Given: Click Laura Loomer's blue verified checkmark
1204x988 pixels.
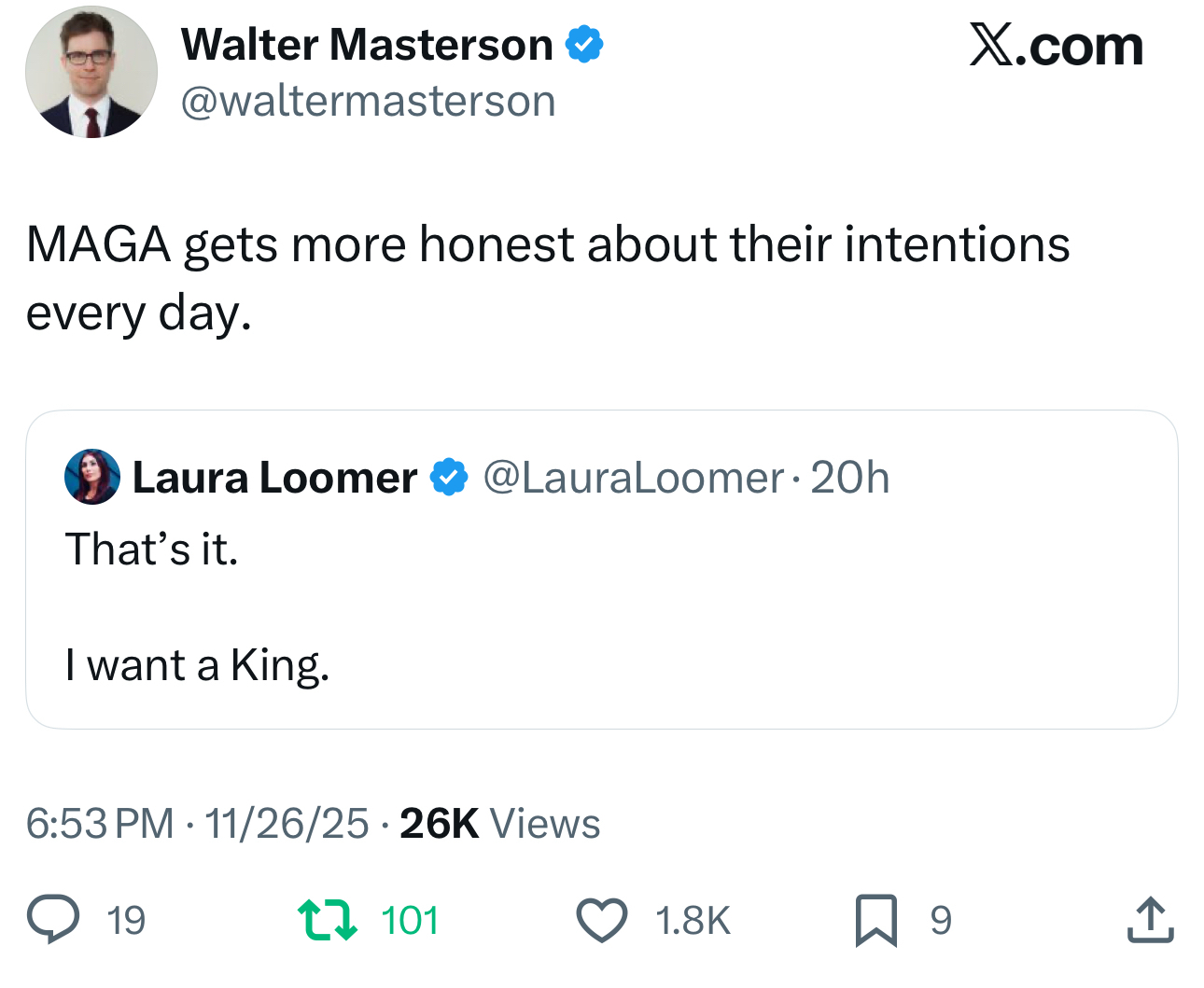Looking at the screenshot, I should 449,478.
